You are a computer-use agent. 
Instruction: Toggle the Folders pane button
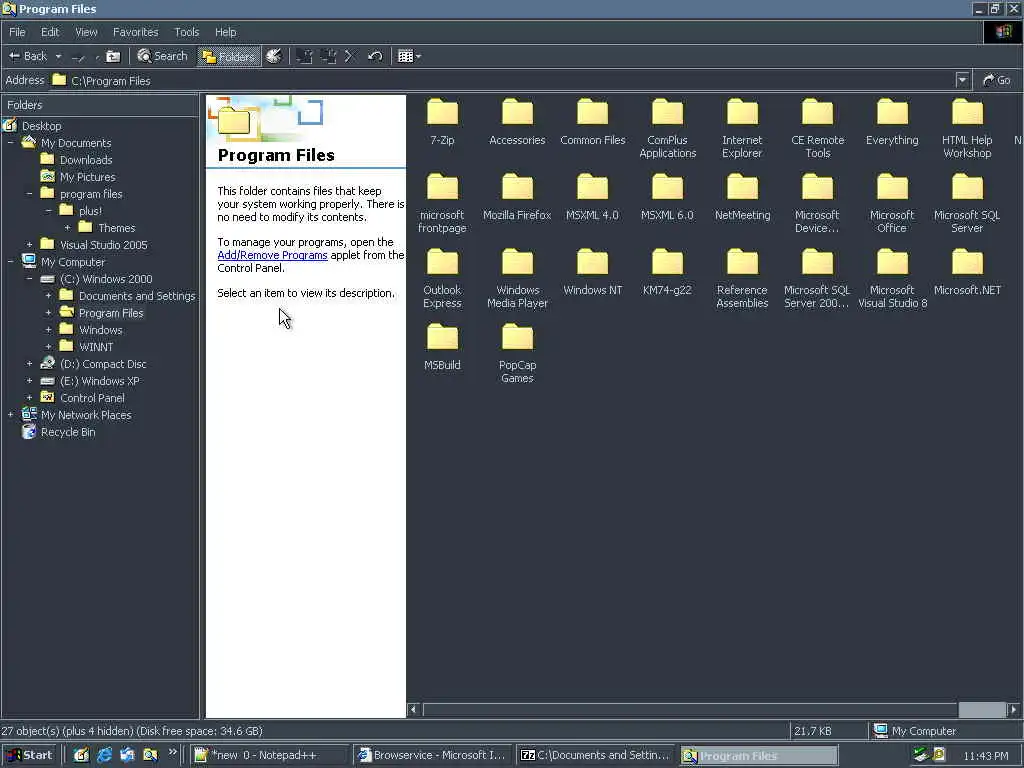click(228, 56)
